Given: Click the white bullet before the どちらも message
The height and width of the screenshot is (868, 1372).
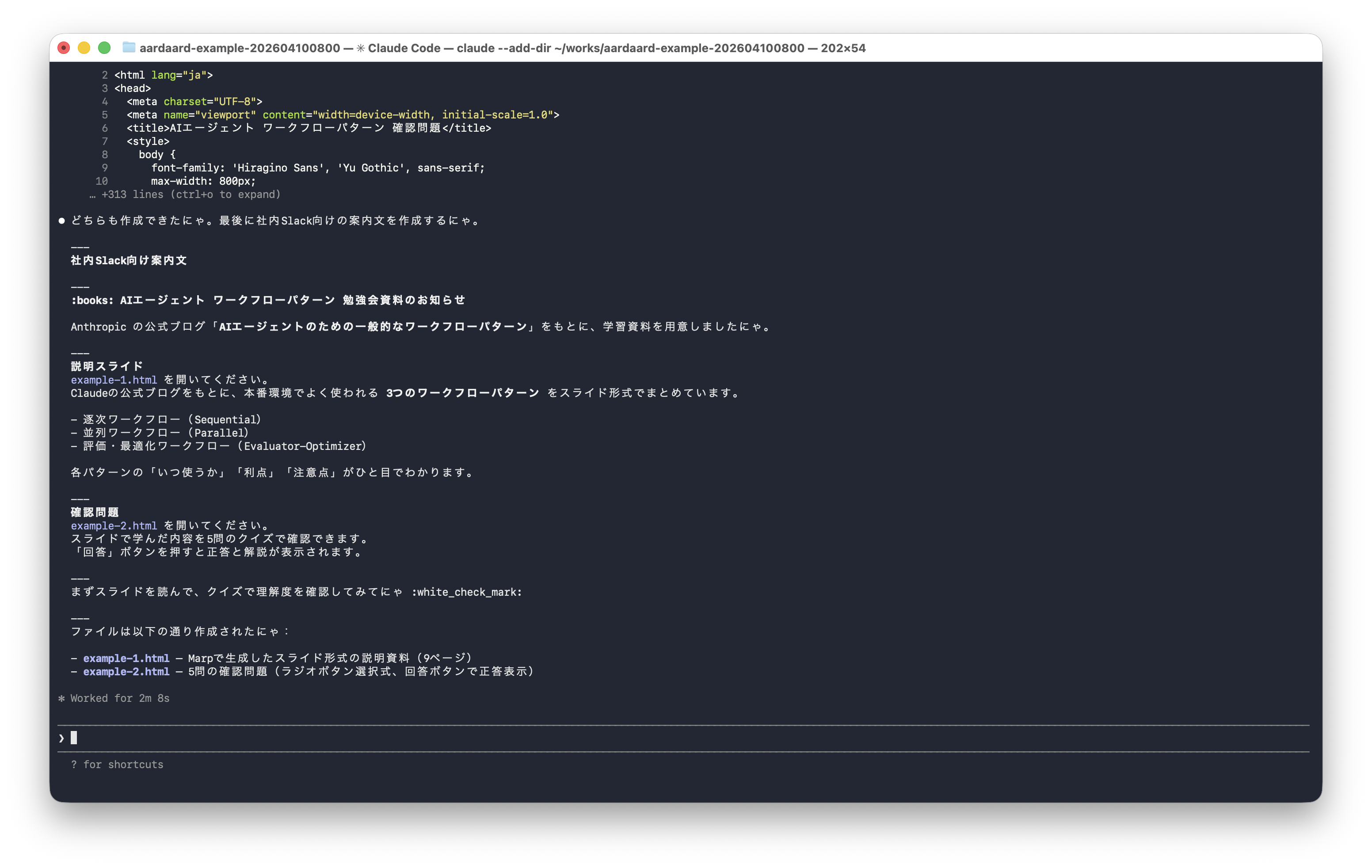Looking at the screenshot, I should [61, 221].
